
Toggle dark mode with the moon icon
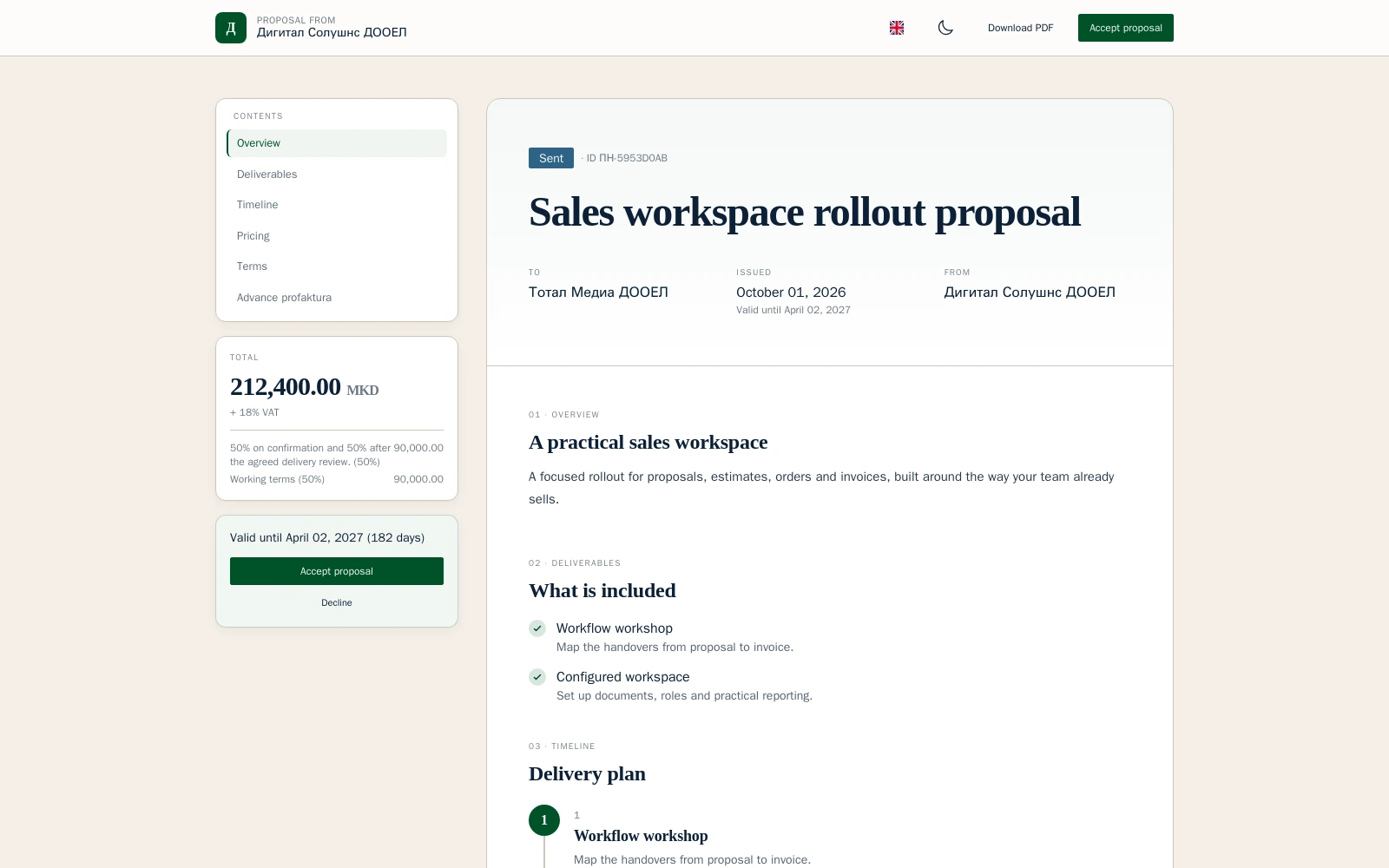945,28
